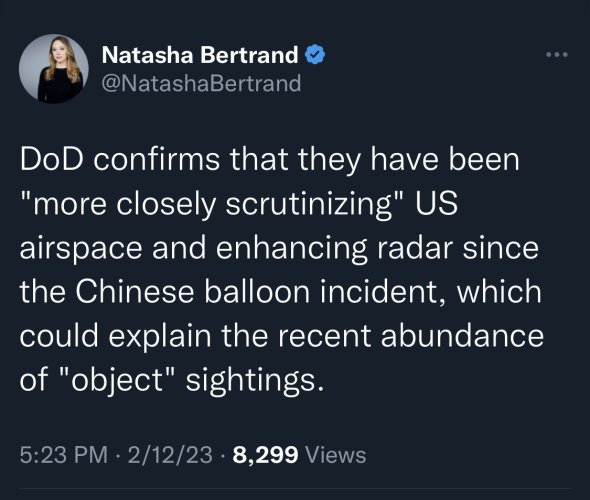Open the three-dot more options menu
This screenshot has height=500, width=590.
[x=557, y=55]
